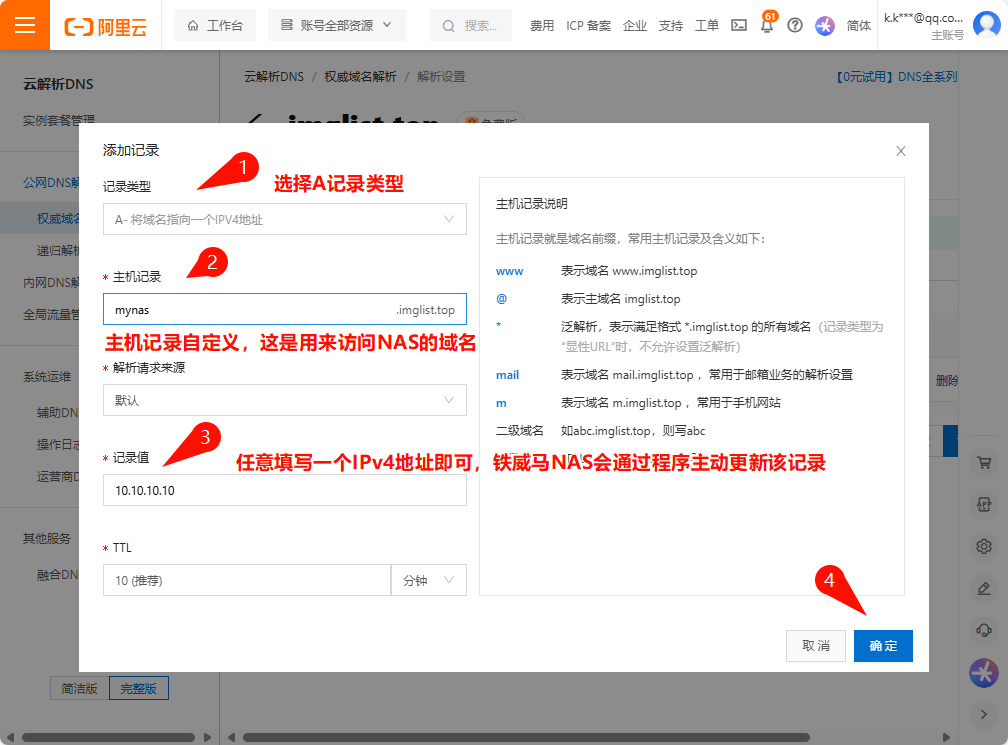Viewport: 1008px width, 745px height.
Task: Open the 支持 menu
Action: click(670, 26)
